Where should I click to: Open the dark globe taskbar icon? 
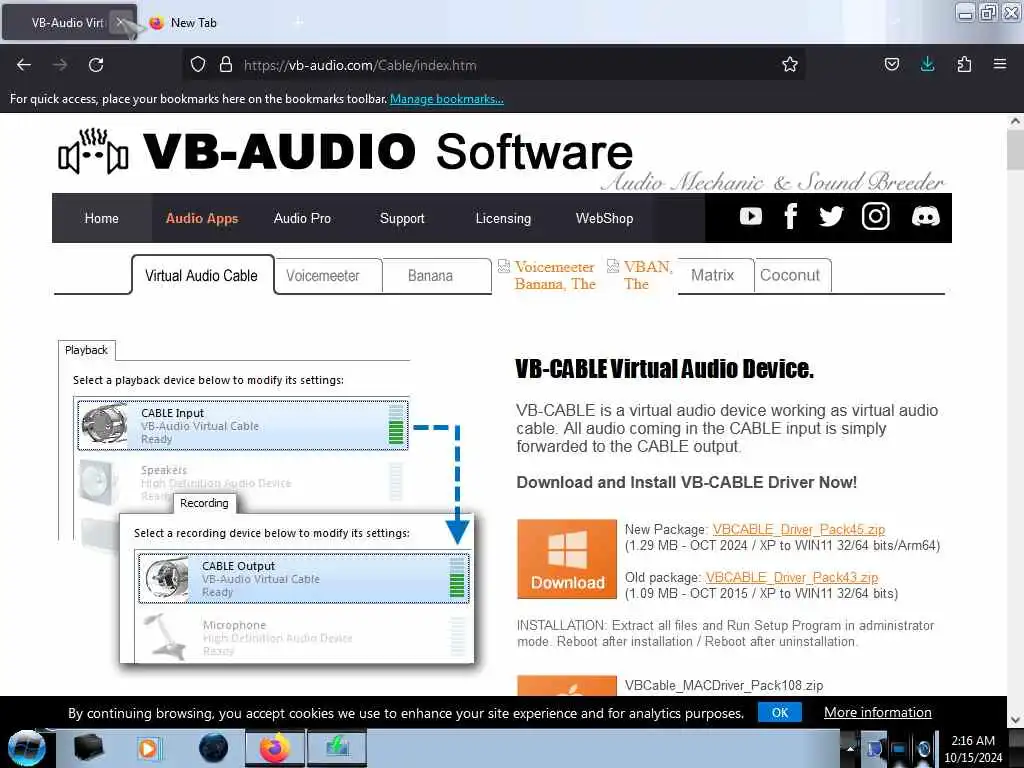[214, 748]
